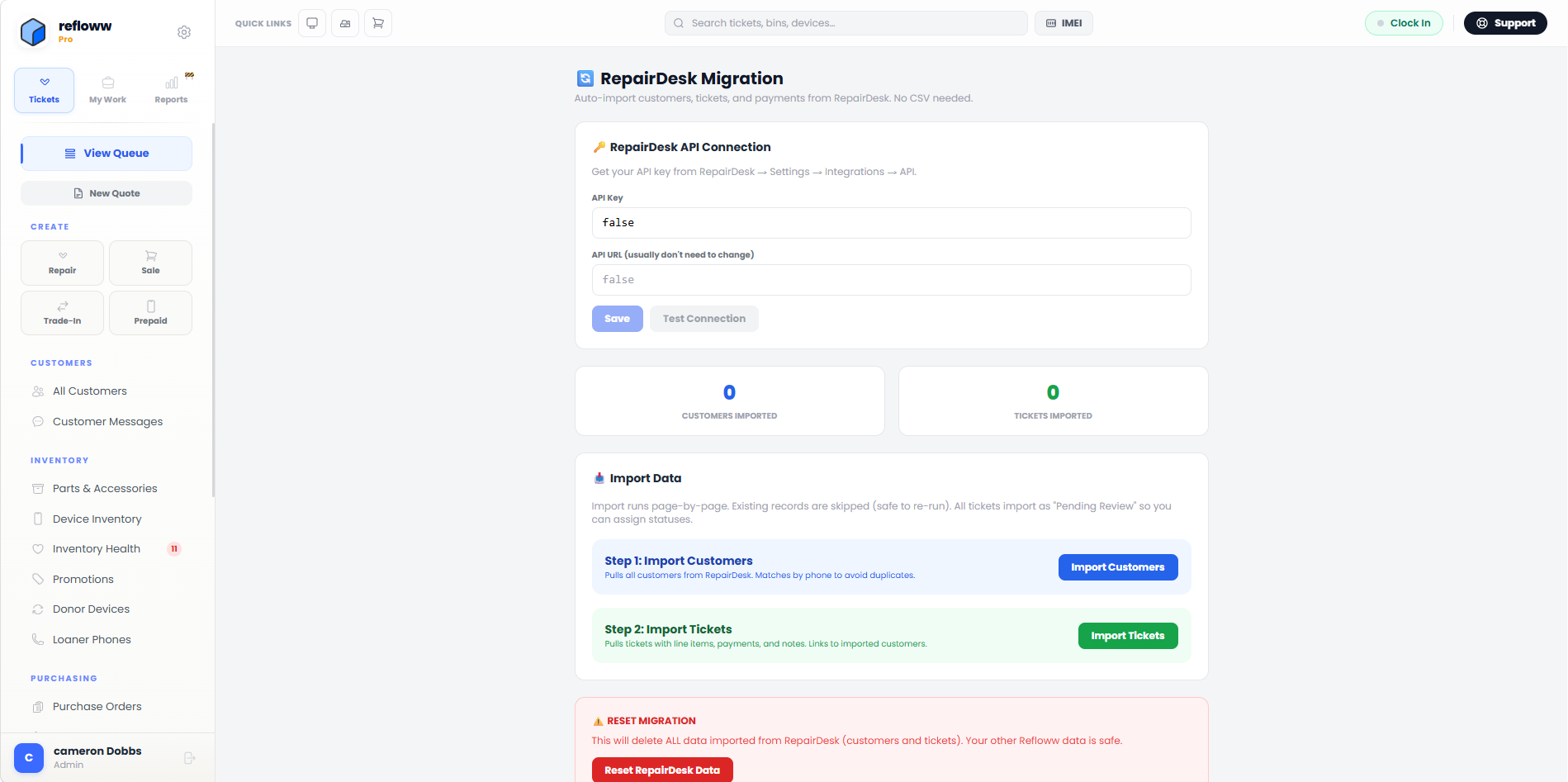The height and width of the screenshot is (782, 1568).
Task: Click the Reset Migration warning icon
Action: (x=598, y=721)
